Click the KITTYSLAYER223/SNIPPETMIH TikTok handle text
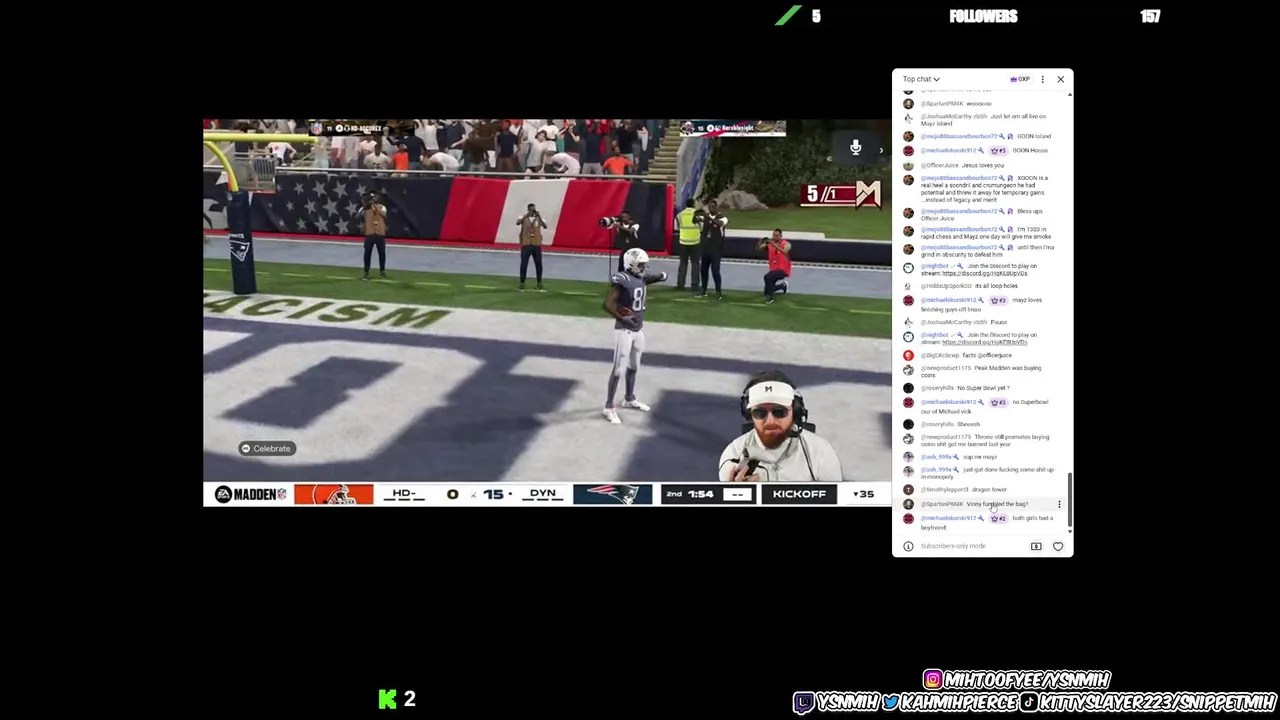Image resolution: width=1280 pixels, height=720 pixels. 1157,703
